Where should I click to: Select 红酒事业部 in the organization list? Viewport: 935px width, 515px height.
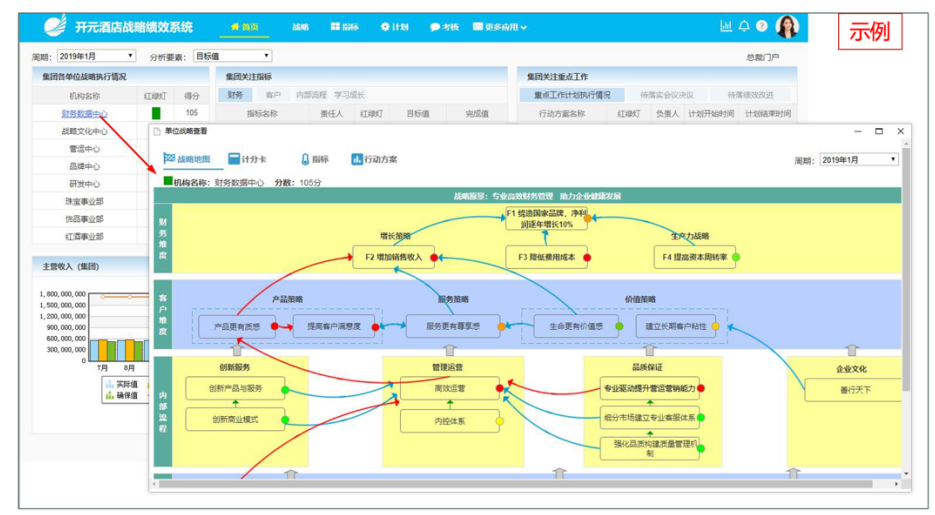(x=85, y=236)
